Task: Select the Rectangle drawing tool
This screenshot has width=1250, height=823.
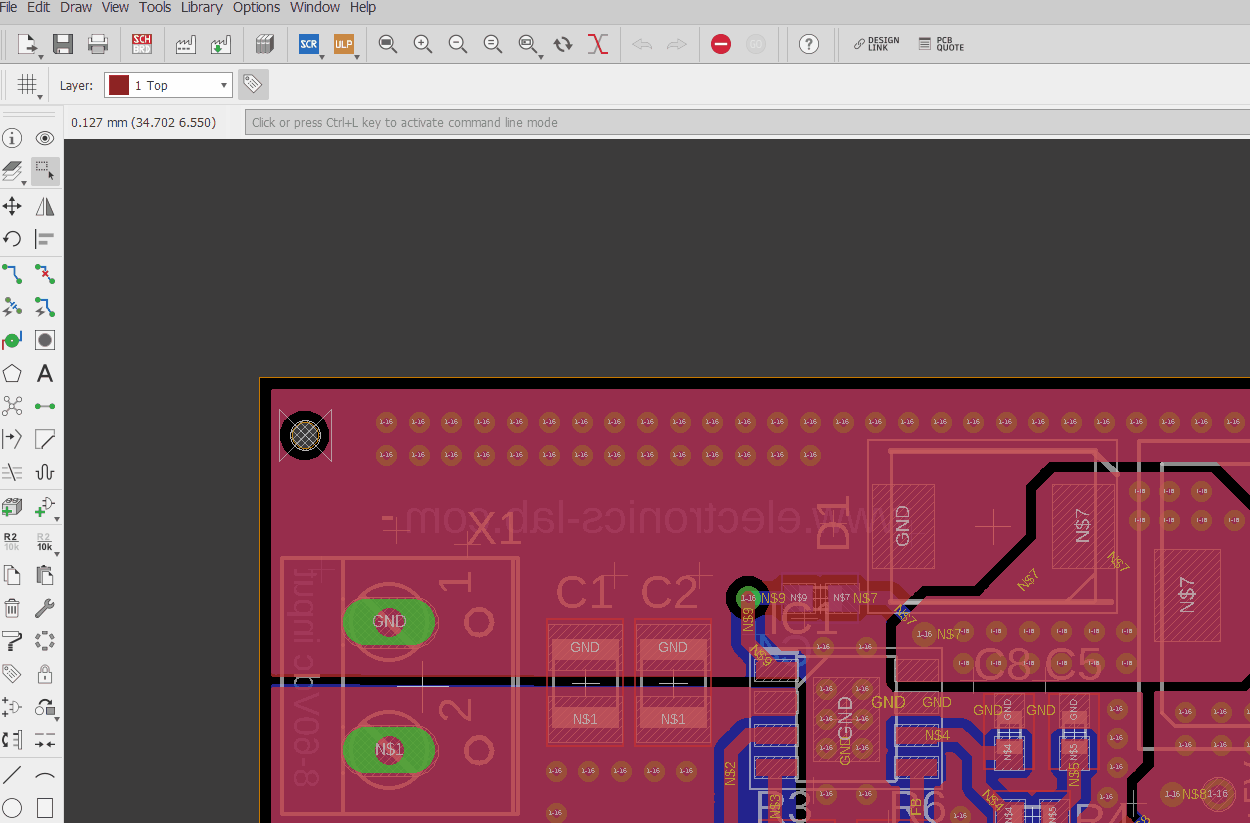Action: 45,808
